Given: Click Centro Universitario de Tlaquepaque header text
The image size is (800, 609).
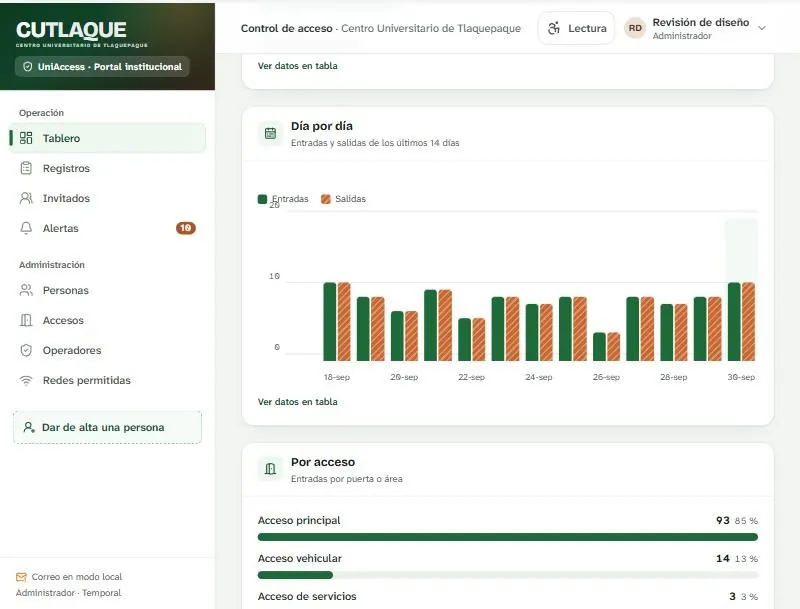Looking at the screenshot, I should pyautogui.click(x=431, y=29).
